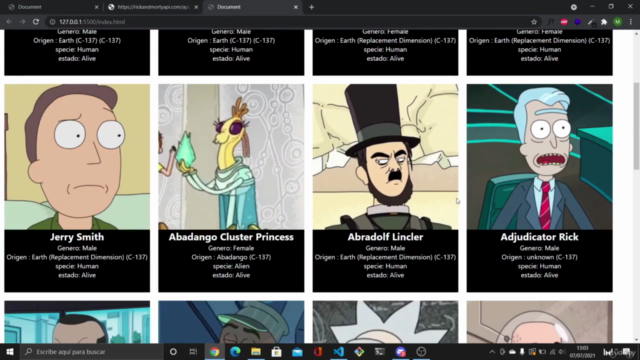Click the page's vertical scrollbar thumb

tap(636, 126)
